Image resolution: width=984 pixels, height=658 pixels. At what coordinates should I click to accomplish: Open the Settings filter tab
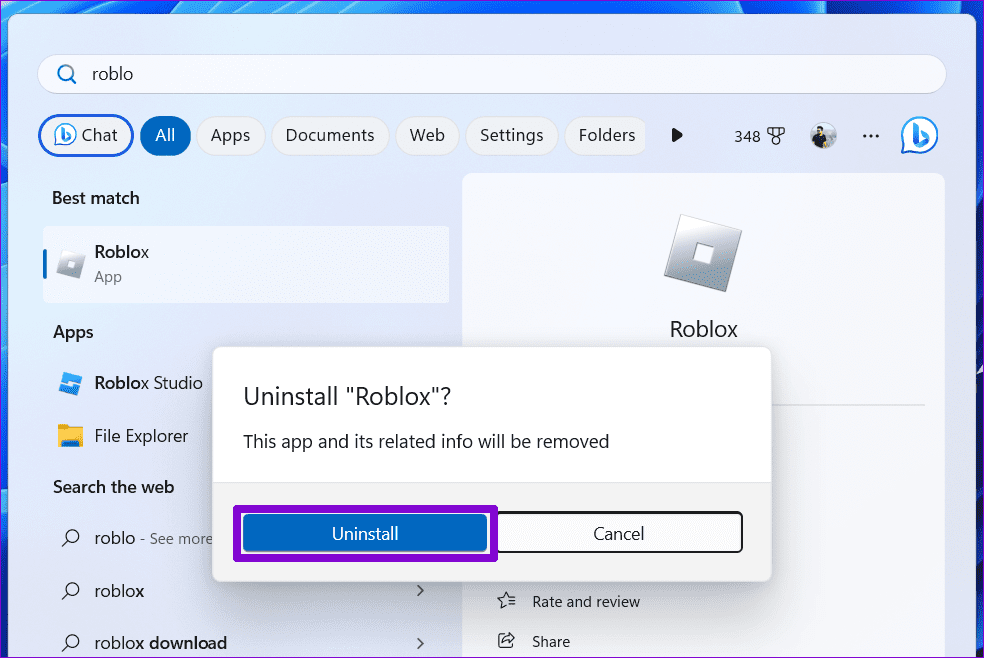[511, 135]
